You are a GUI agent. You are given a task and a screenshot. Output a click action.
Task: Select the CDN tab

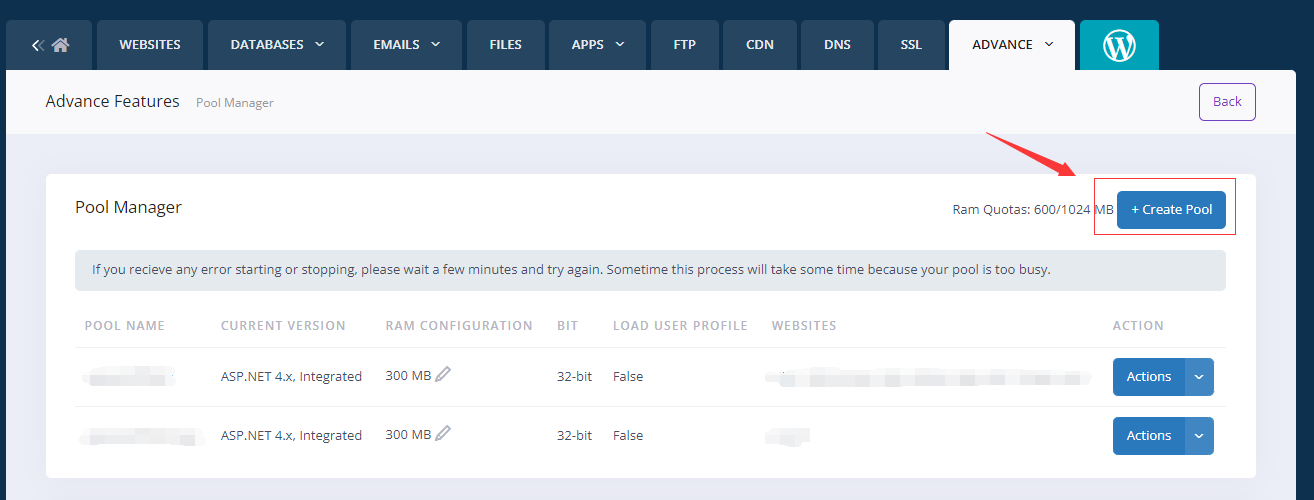pos(760,45)
